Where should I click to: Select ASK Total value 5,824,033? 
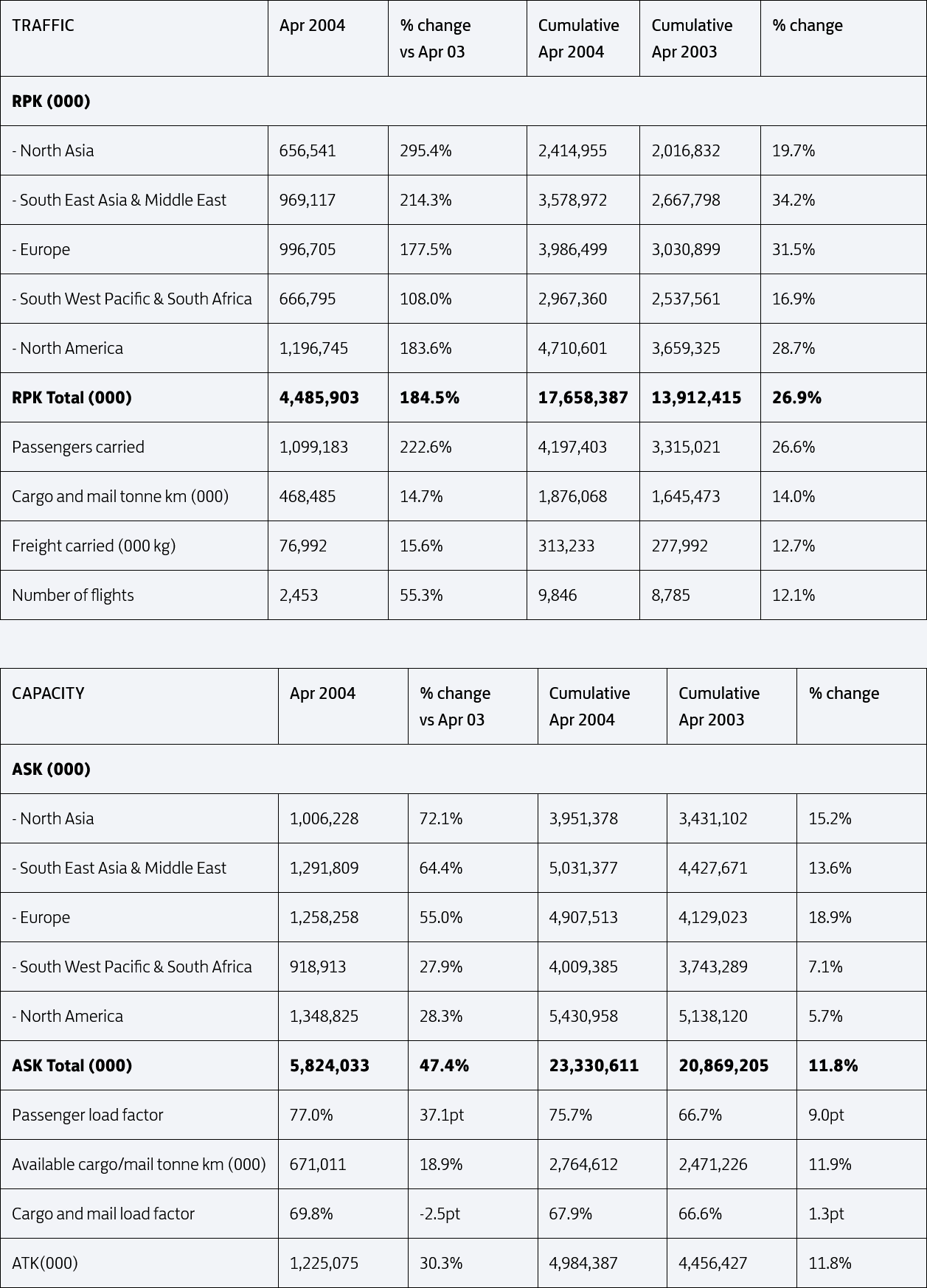pos(329,1066)
